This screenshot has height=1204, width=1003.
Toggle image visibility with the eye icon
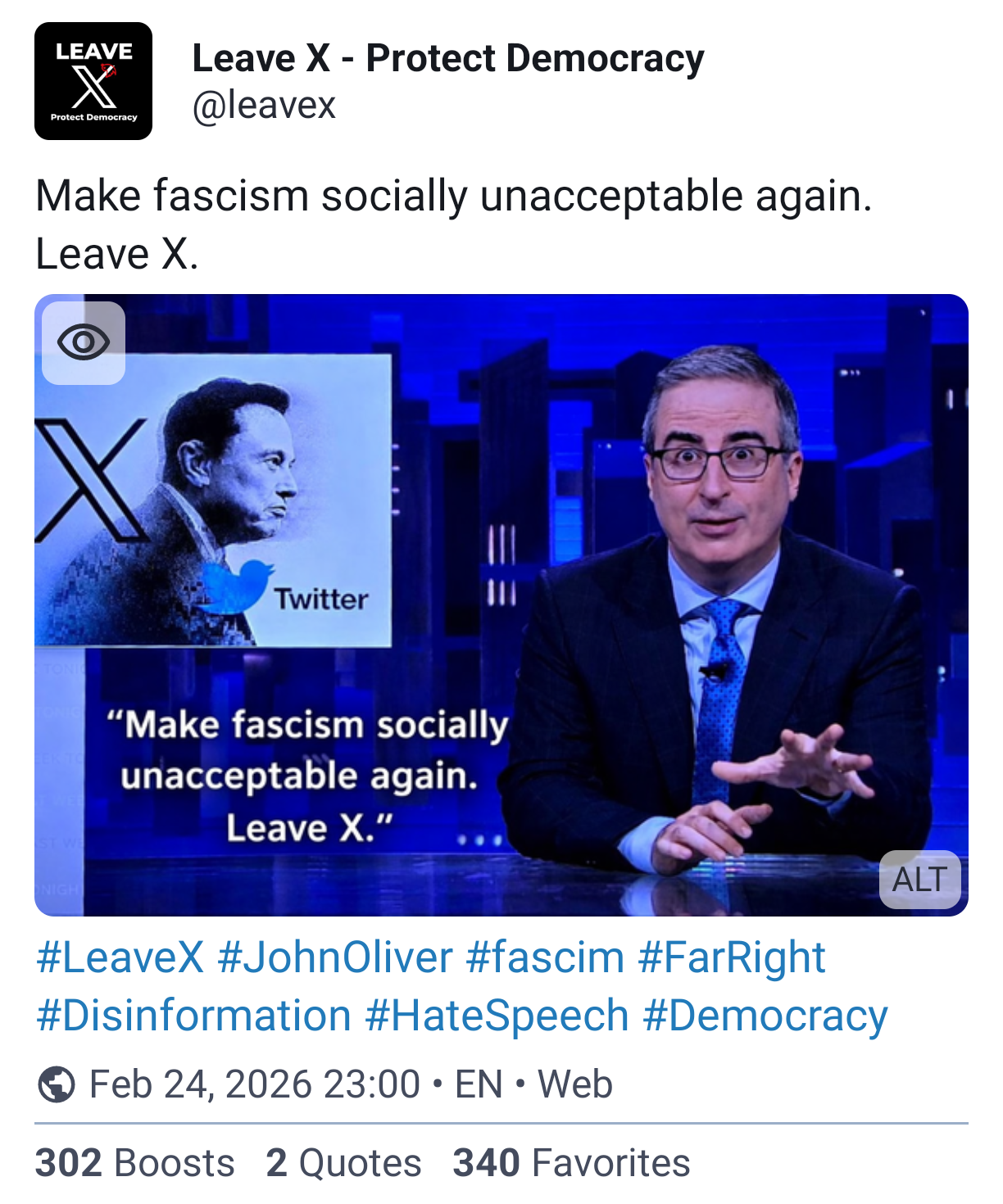[84, 342]
